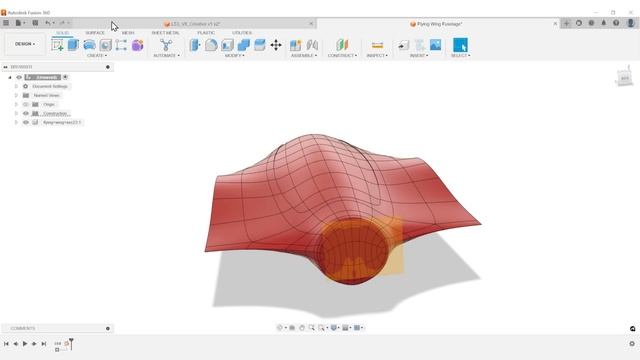Viewport: 640px width, 360px height.
Task: Switch to the MESH tab
Action: [128, 33]
